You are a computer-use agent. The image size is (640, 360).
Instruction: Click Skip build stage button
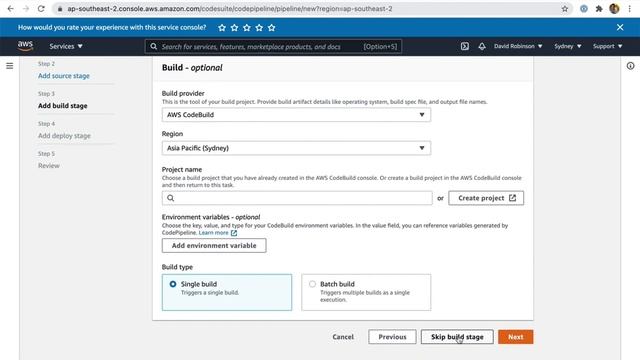(457, 337)
